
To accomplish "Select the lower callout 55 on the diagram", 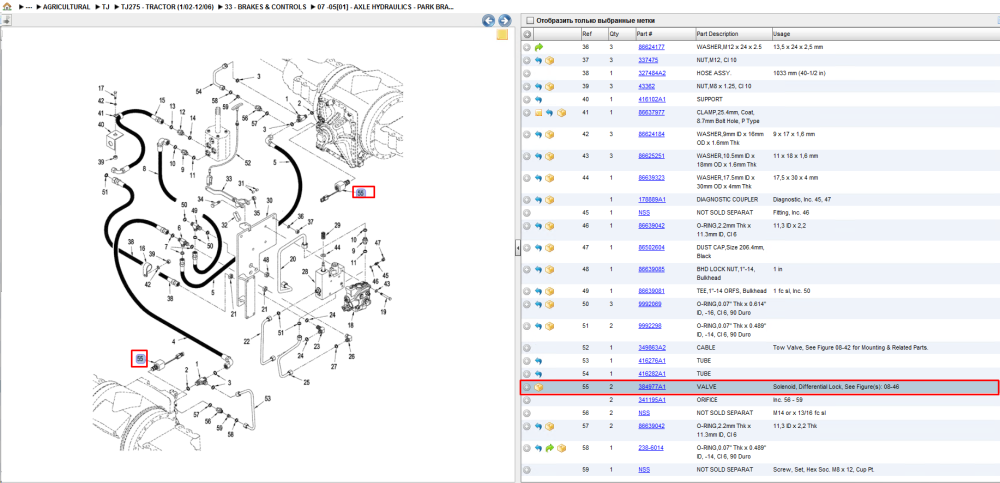I will [x=139, y=359].
